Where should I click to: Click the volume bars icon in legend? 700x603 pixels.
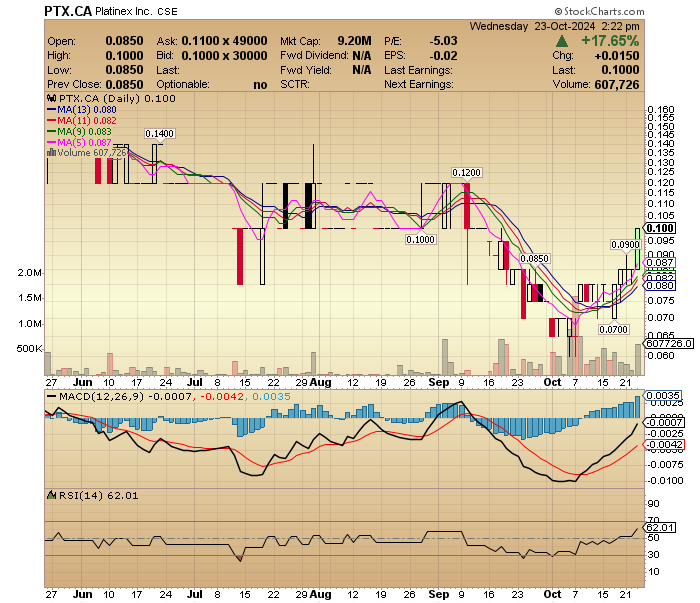[51, 153]
